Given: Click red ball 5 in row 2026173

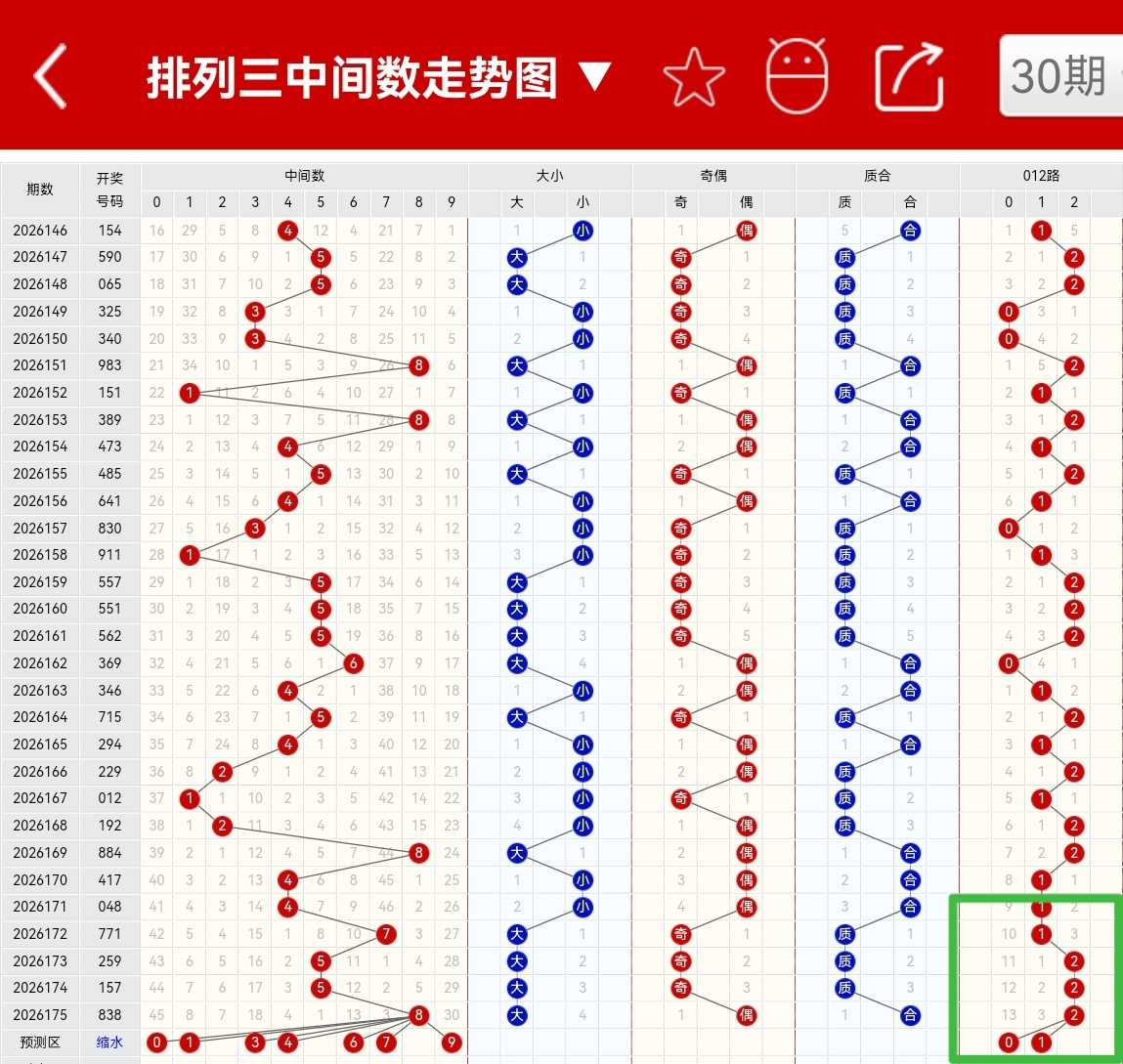Looking at the screenshot, I should (321, 961).
